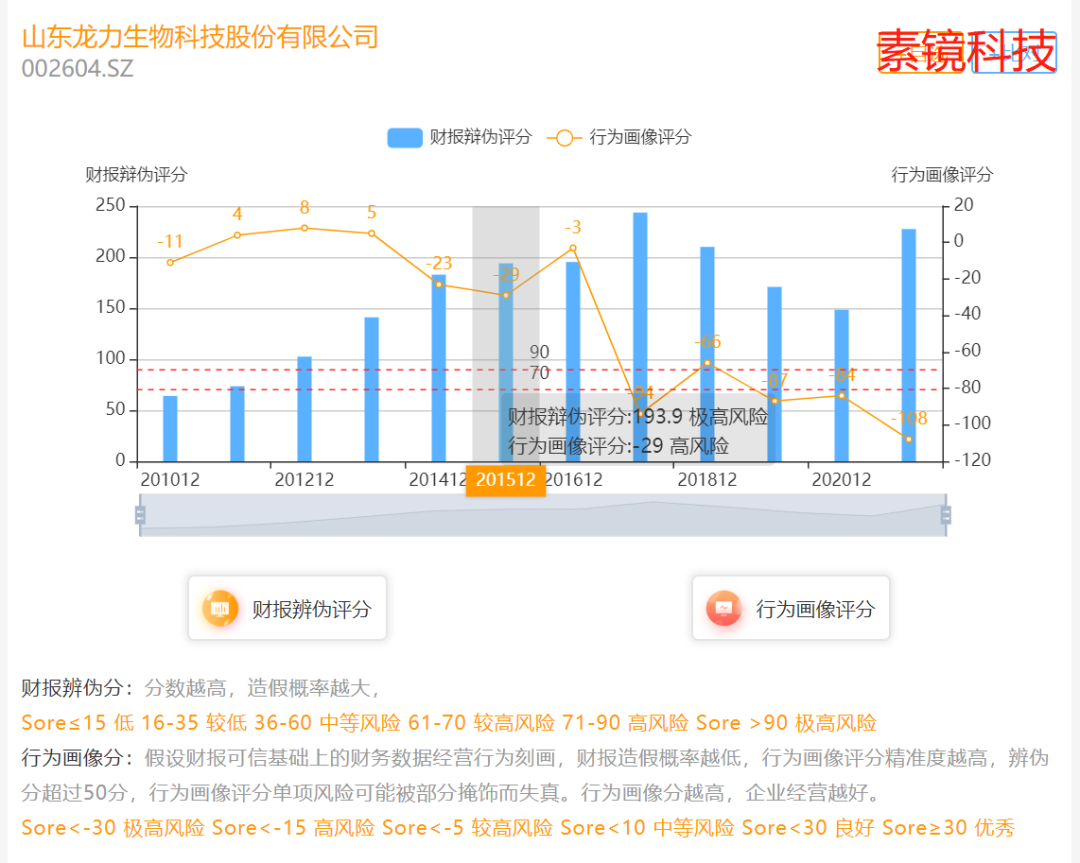This screenshot has width=1080, height=863.
Task: Click the threshold label 90
Action: 539,352
